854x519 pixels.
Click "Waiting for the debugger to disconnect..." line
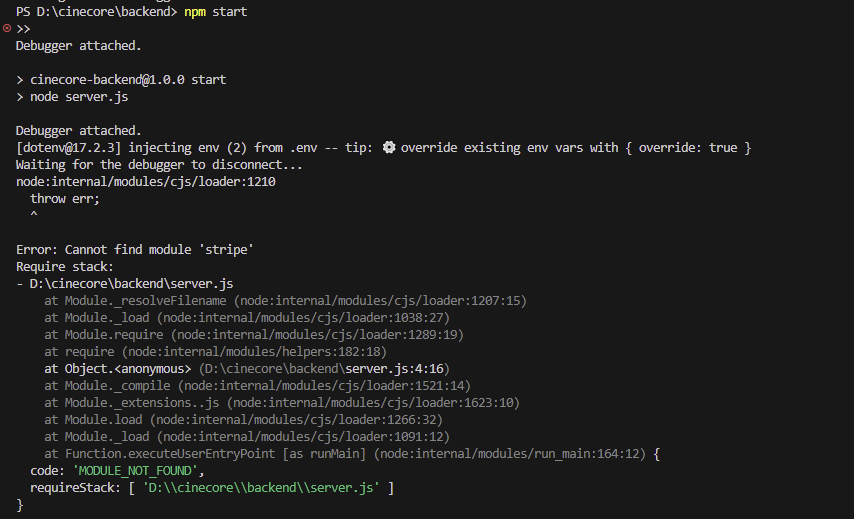point(159,164)
